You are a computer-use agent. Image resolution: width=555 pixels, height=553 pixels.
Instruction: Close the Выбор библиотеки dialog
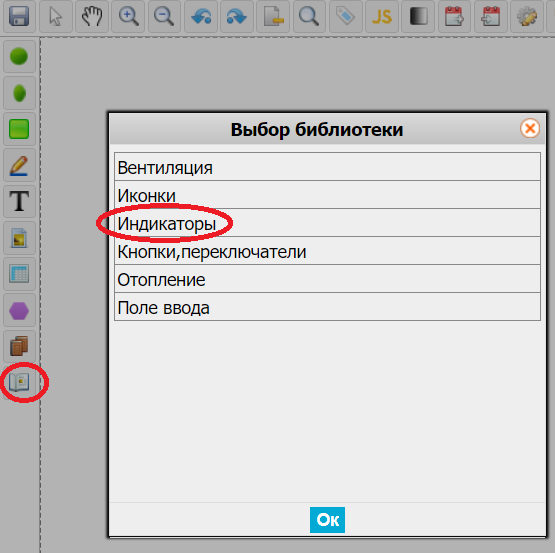tap(530, 128)
